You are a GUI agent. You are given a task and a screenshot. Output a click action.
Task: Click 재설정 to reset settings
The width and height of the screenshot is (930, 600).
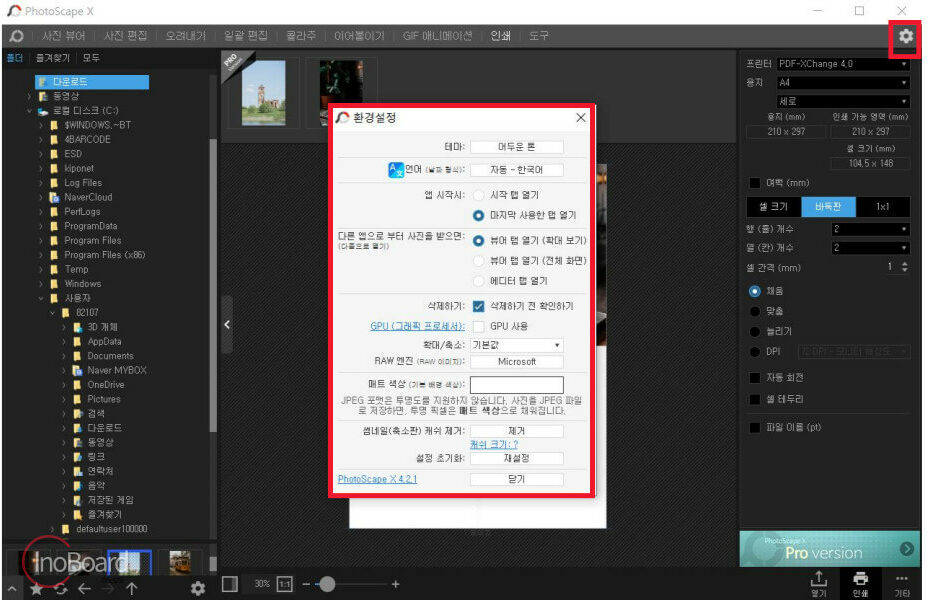pyautogui.click(x=517, y=458)
